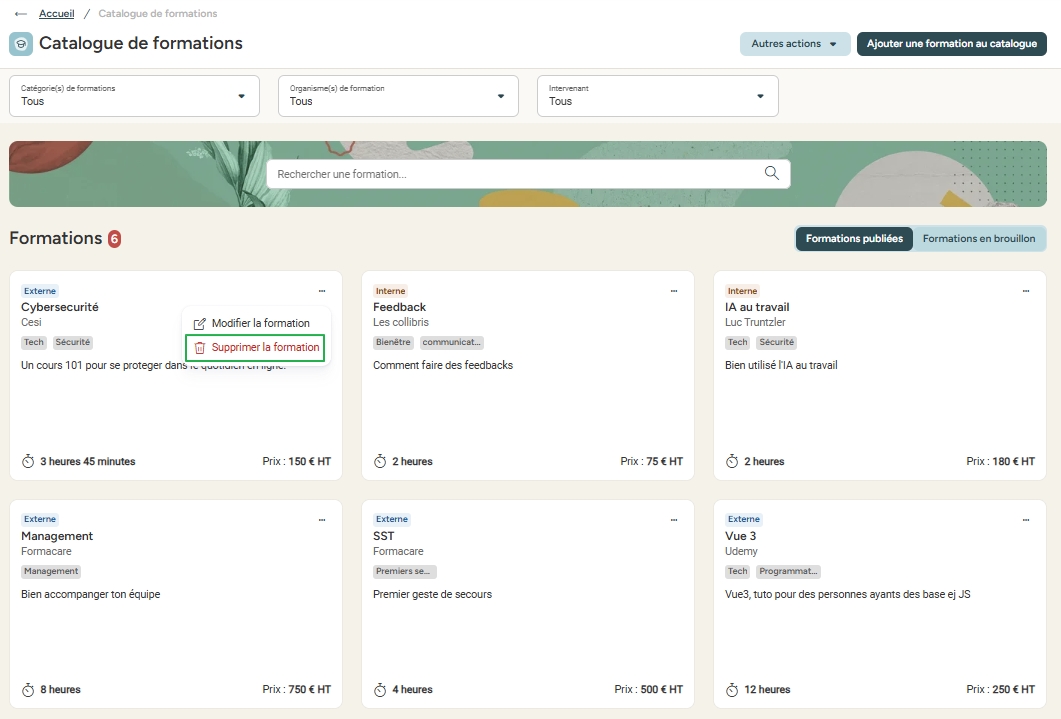Image resolution: width=1061 pixels, height=719 pixels.
Task: Follow the Accueil breadcrumb link
Action: (56, 14)
